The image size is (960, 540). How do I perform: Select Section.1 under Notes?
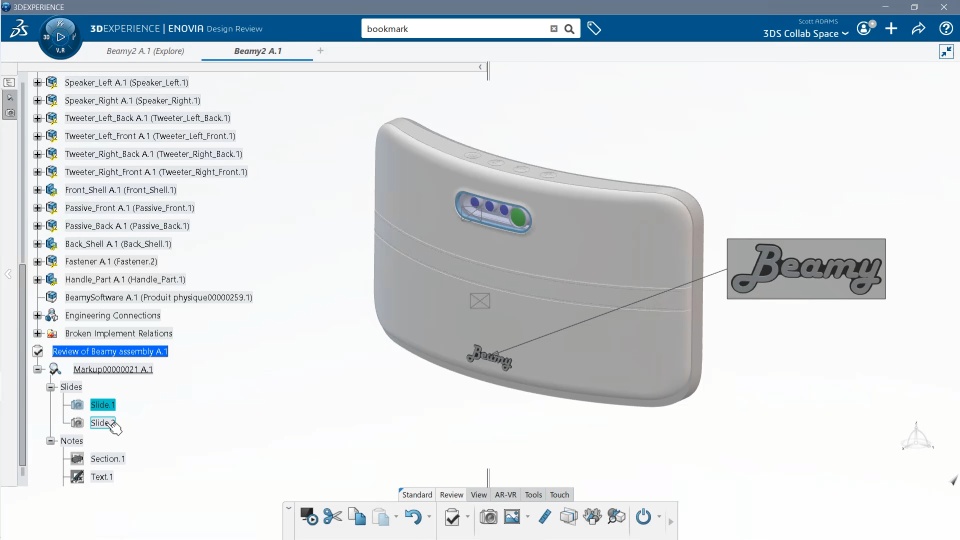(108, 459)
